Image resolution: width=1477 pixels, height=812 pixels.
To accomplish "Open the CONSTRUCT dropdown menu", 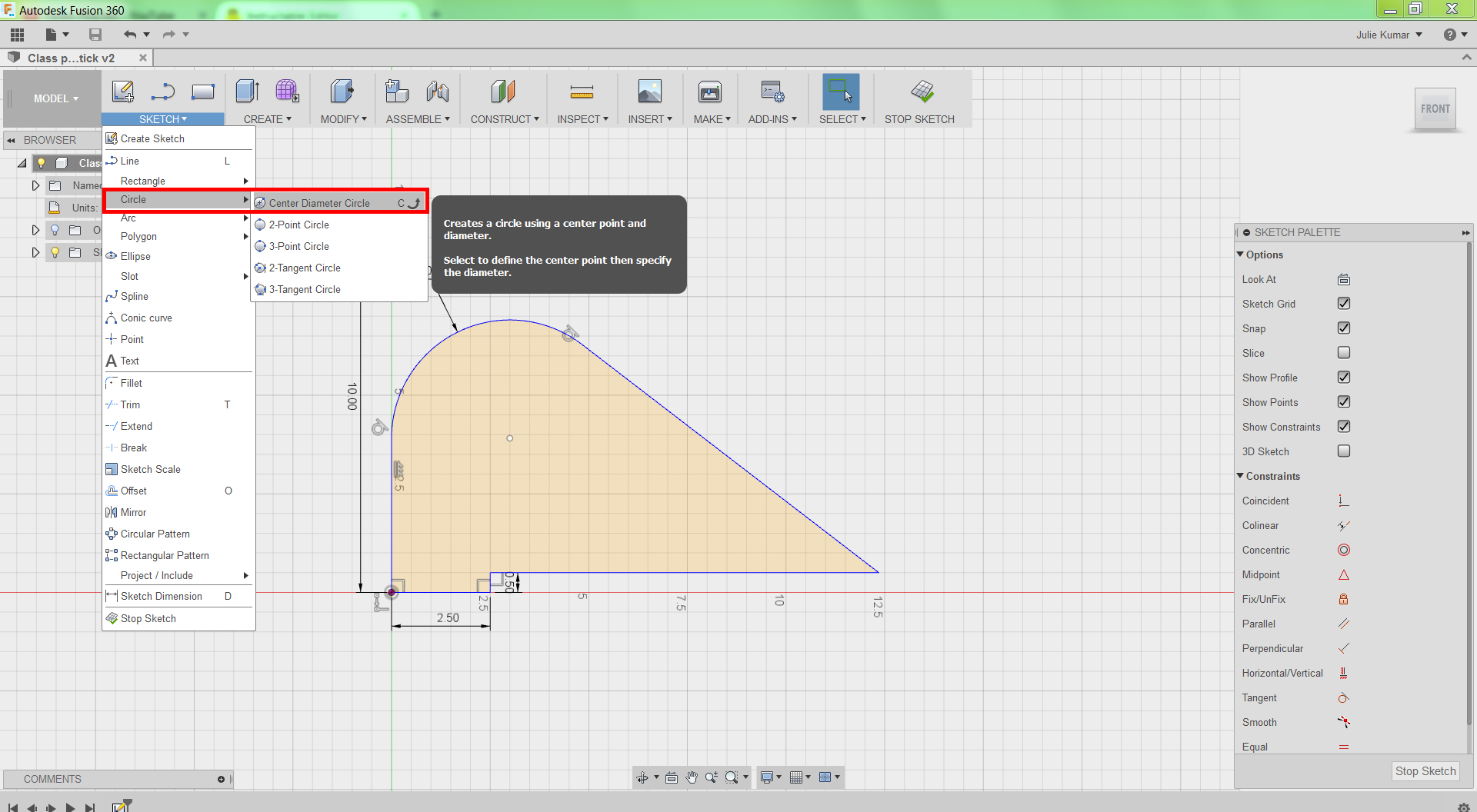I will click(x=505, y=119).
